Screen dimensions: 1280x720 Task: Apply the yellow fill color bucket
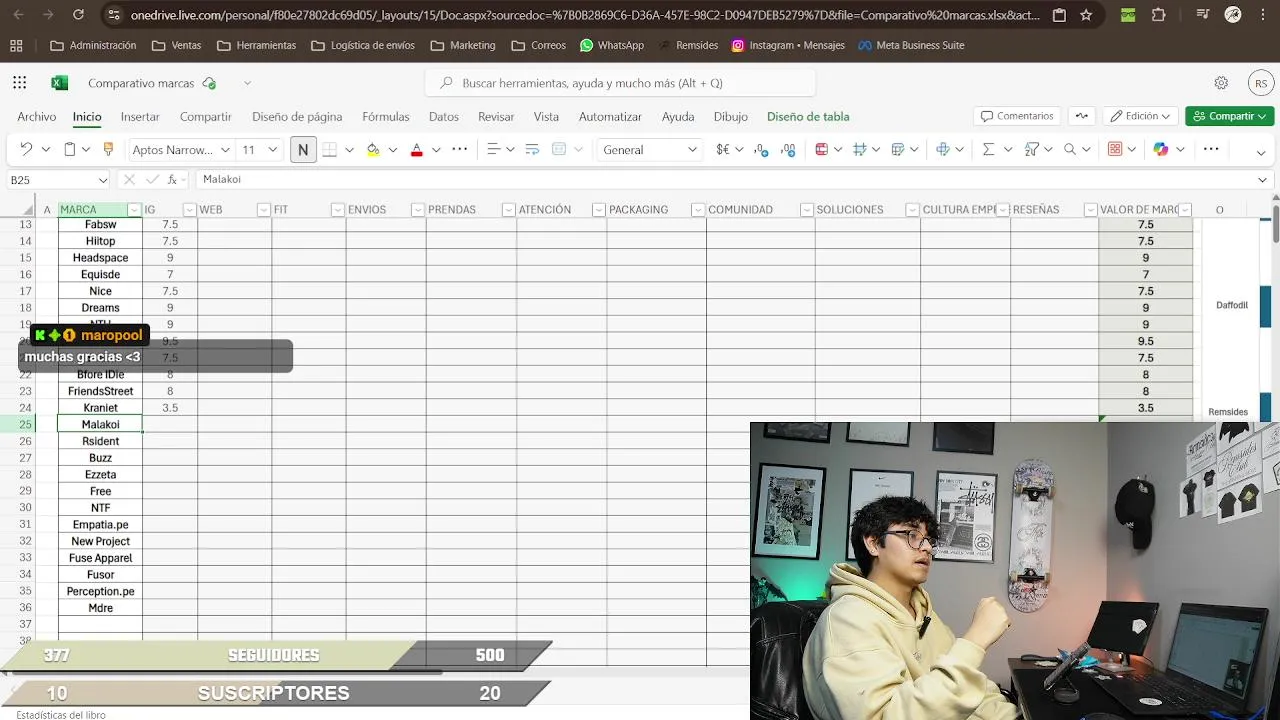(x=373, y=149)
